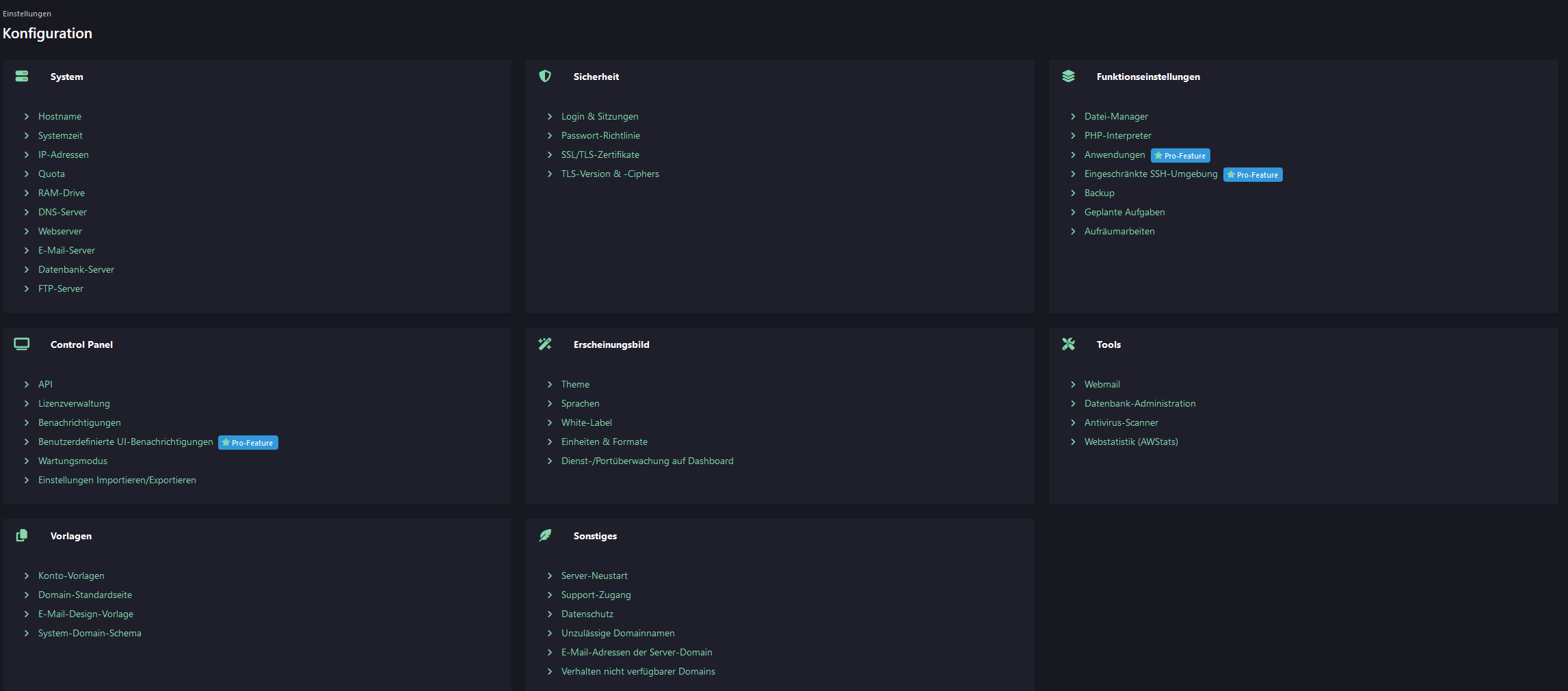Open Datenbank-Administration tool
The image size is (1568, 691).
pyautogui.click(x=1139, y=404)
